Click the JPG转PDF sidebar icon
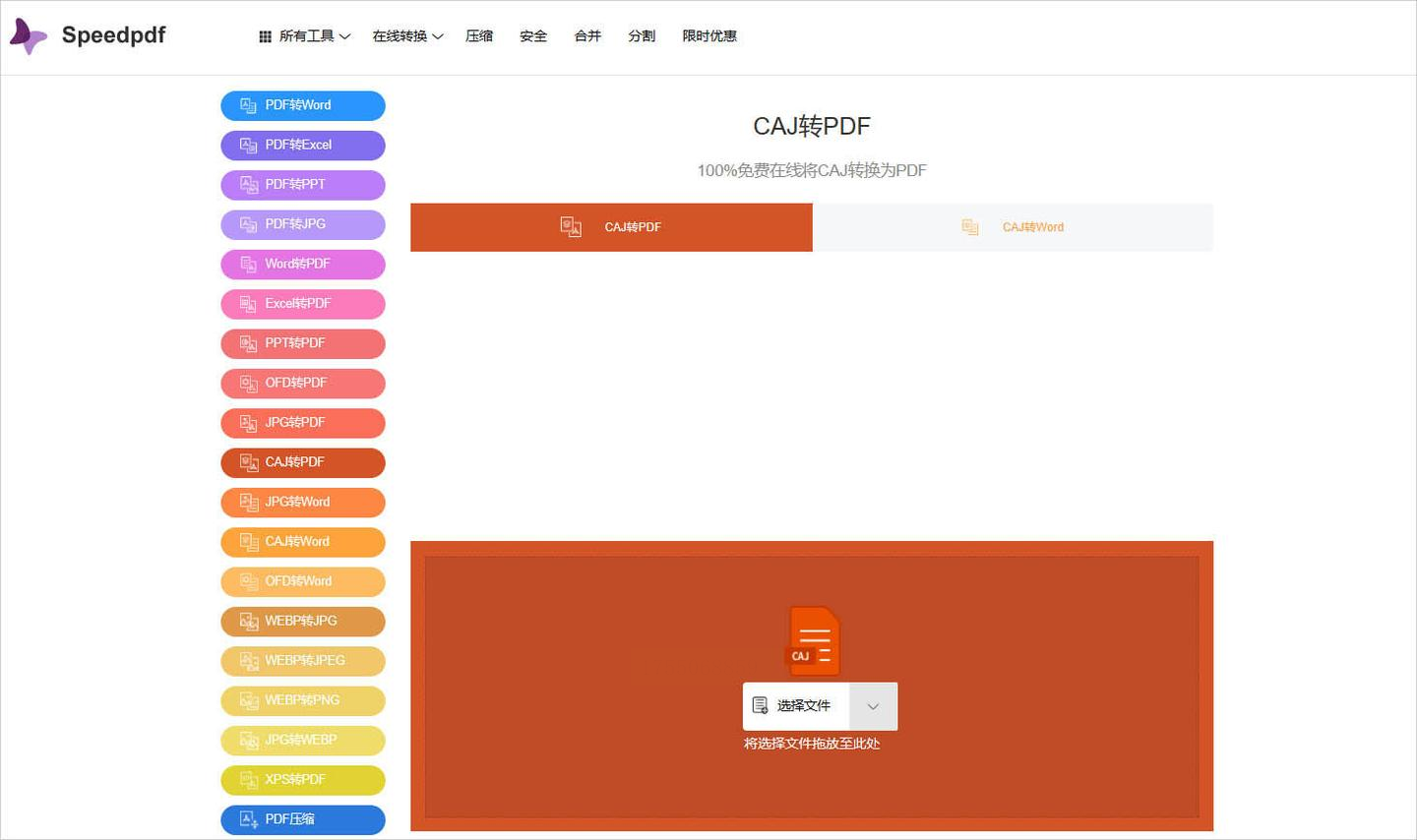 tap(249, 423)
